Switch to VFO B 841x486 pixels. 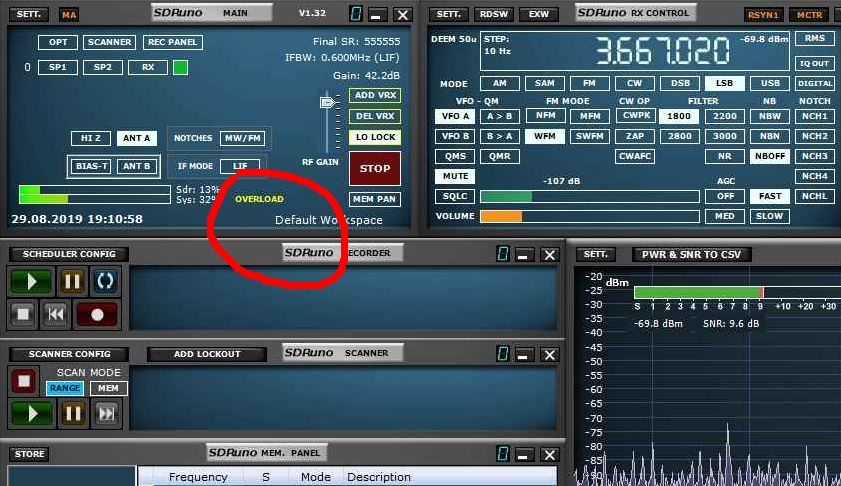tap(455, 136)
